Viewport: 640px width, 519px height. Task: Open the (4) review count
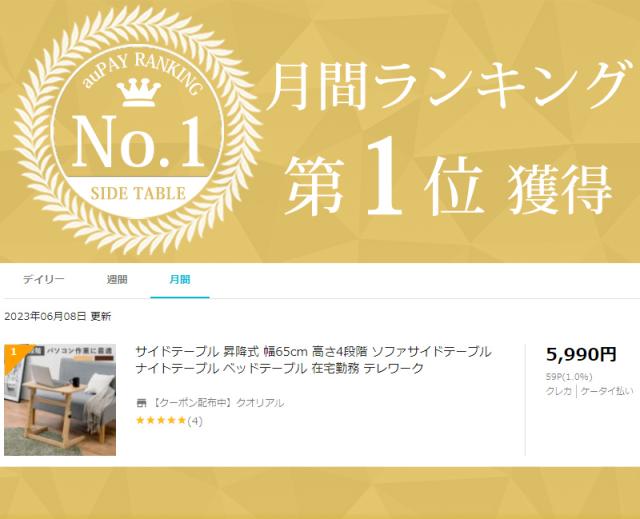click(x=195, y=421)
